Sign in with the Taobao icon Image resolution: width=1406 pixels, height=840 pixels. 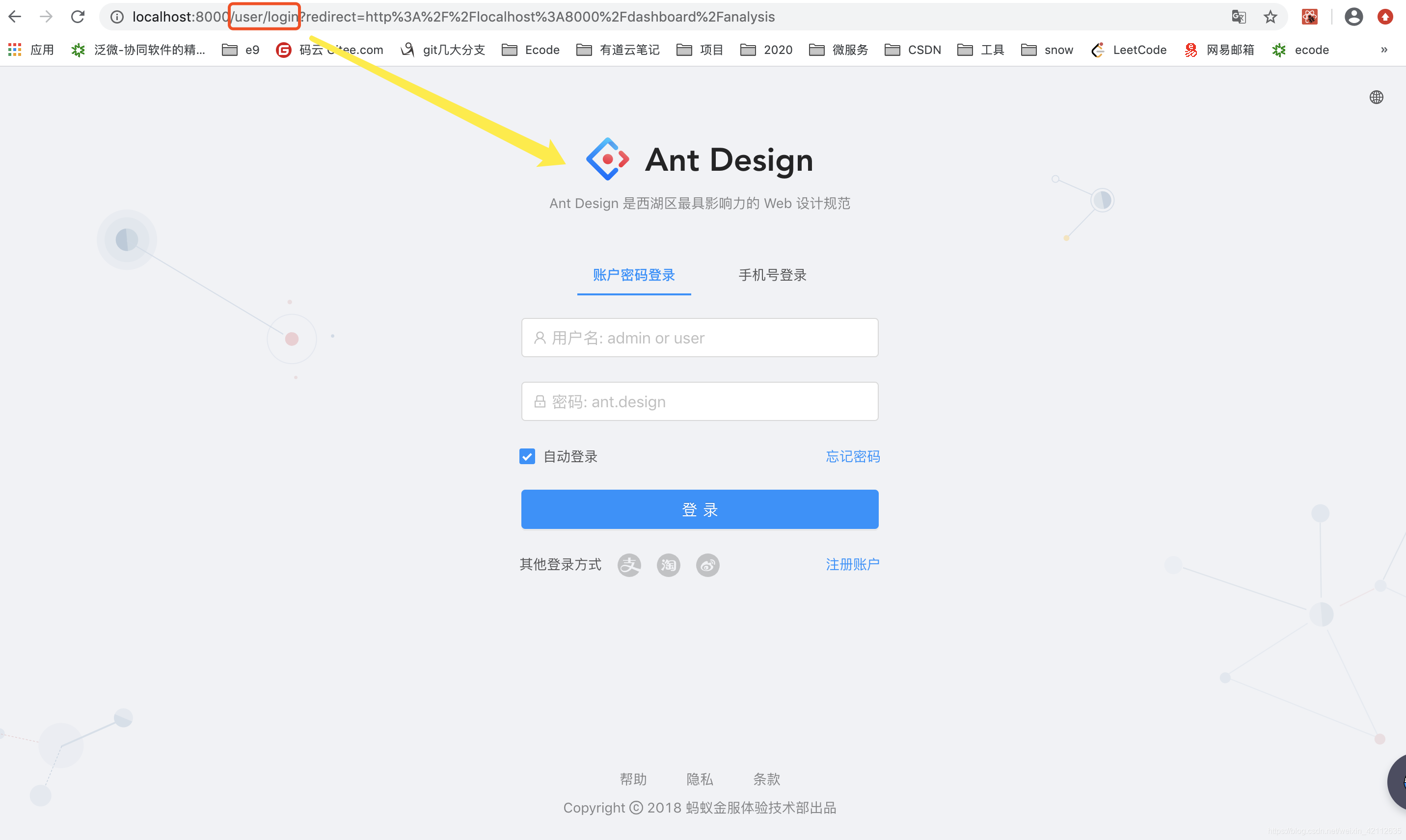(668, 565)
